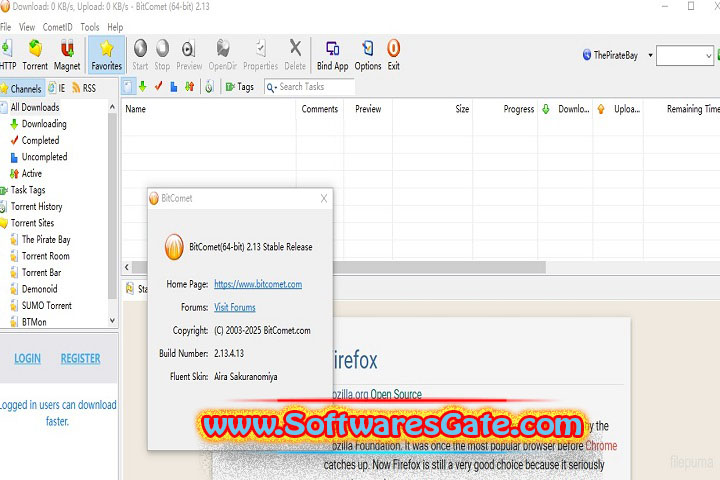Click the green down-arrow downloading filter icon
This screenshot has width=720, height=480.
(143, 86)
